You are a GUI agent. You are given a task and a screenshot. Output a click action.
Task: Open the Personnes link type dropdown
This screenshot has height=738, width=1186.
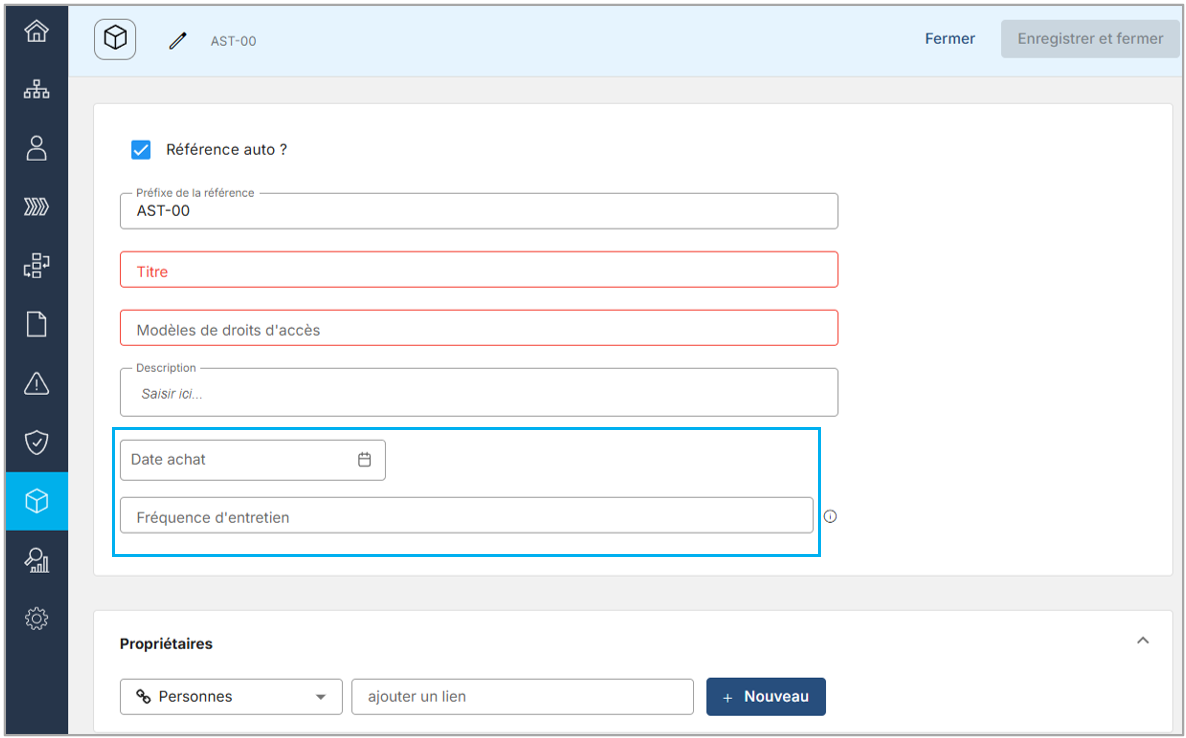pos(231,697)
